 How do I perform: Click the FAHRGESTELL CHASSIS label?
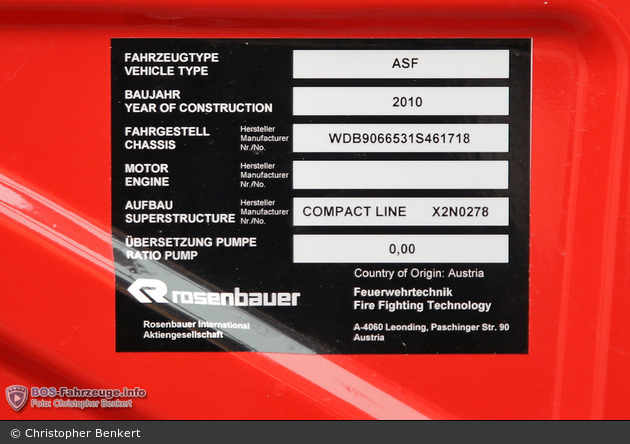pyautogui.click(x=167, y=138)
